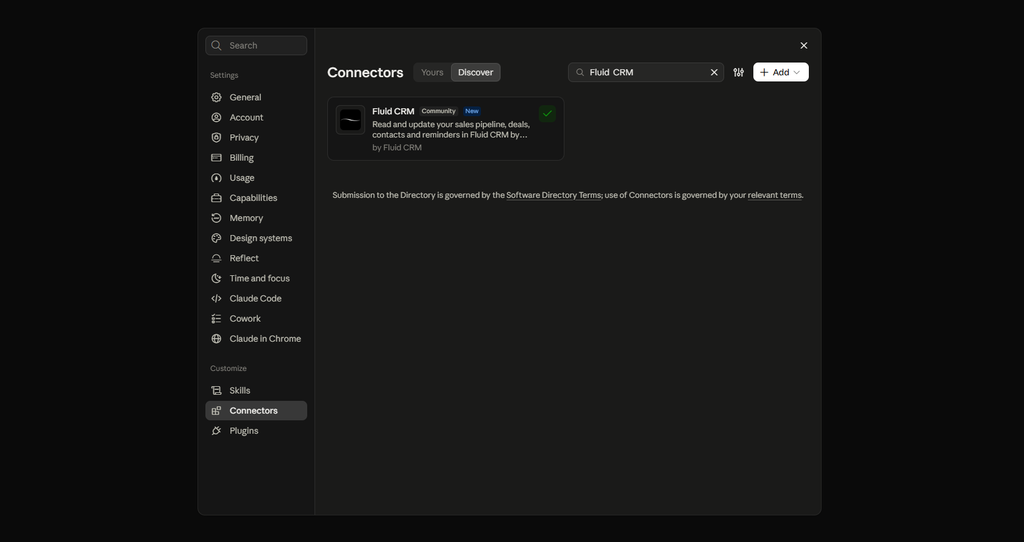The image size is (1024, 542).
Task: Click the Usage gauge icon
Action: (216, 178)
